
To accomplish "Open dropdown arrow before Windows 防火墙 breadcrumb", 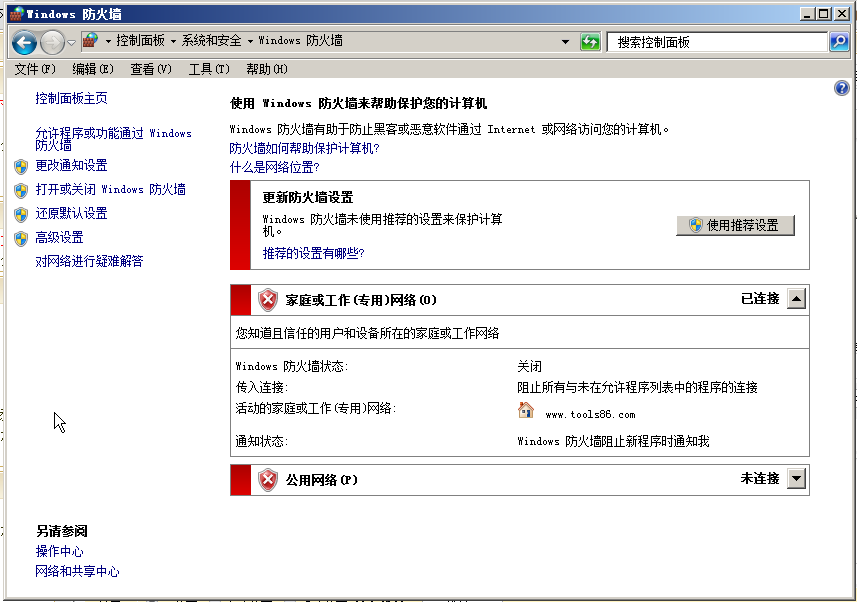I will (x=250, y=41).
